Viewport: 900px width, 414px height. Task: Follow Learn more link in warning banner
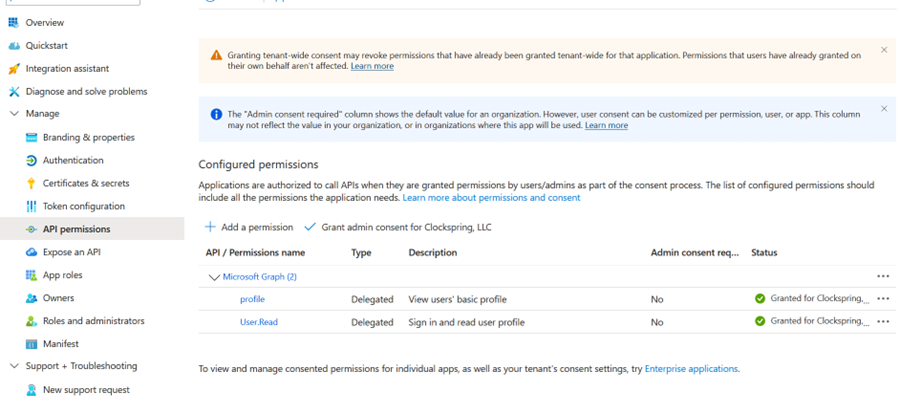[x=372, y=66]
